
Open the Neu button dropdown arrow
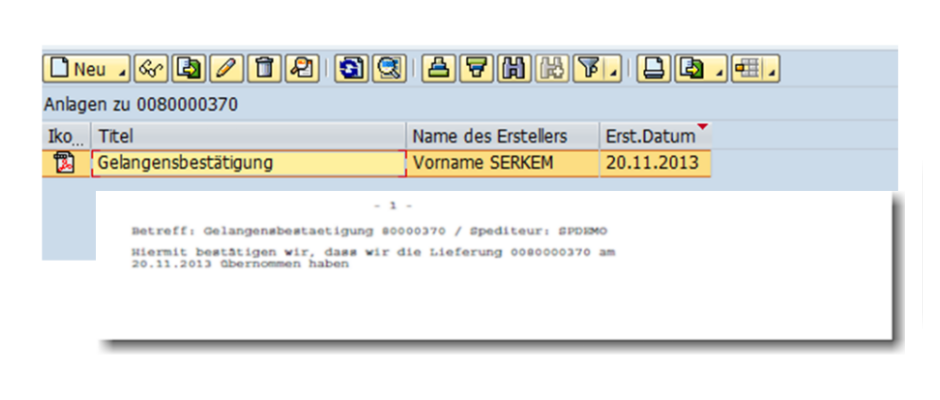pyautogui.click(x=122, y=70)
